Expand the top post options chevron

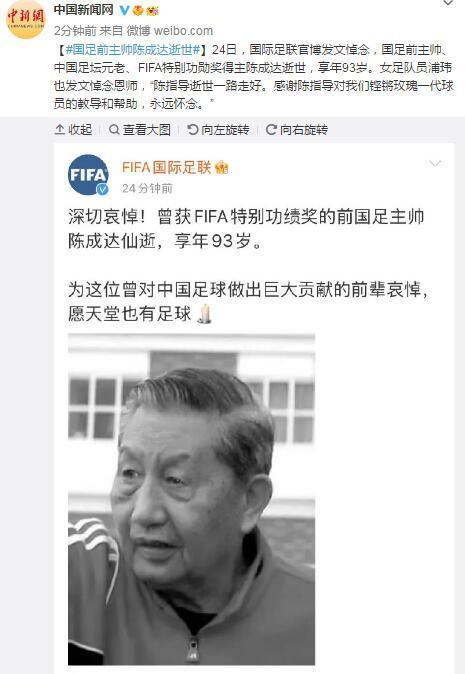(x=448, y=3)
